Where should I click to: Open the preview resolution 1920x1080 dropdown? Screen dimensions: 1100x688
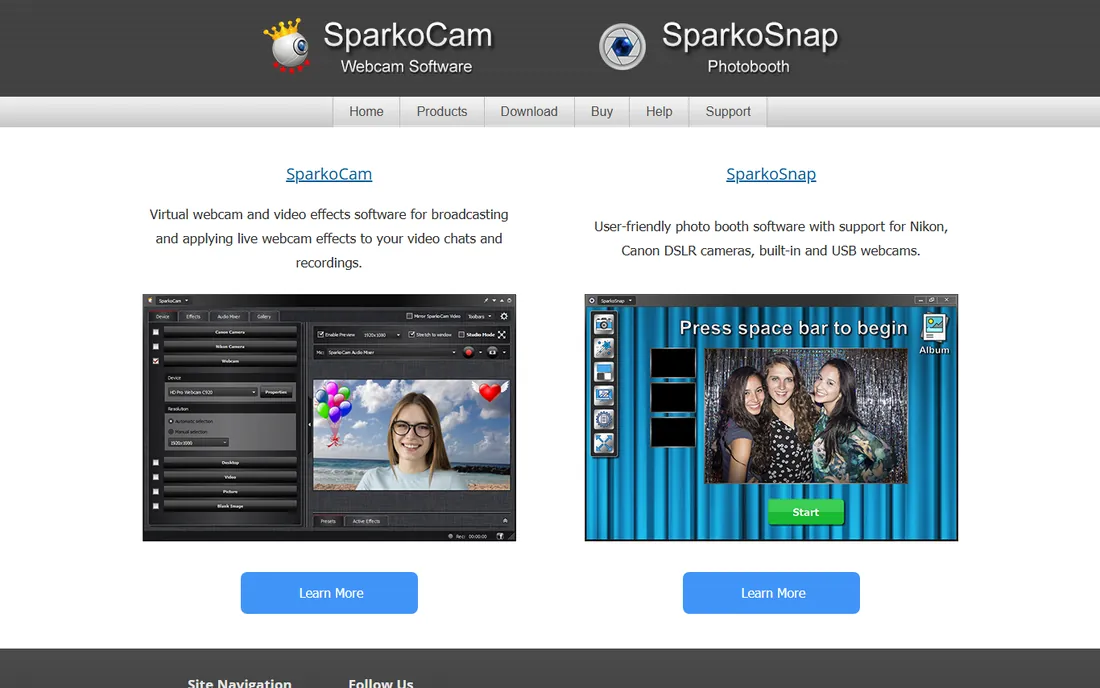(x=382, y=335)
